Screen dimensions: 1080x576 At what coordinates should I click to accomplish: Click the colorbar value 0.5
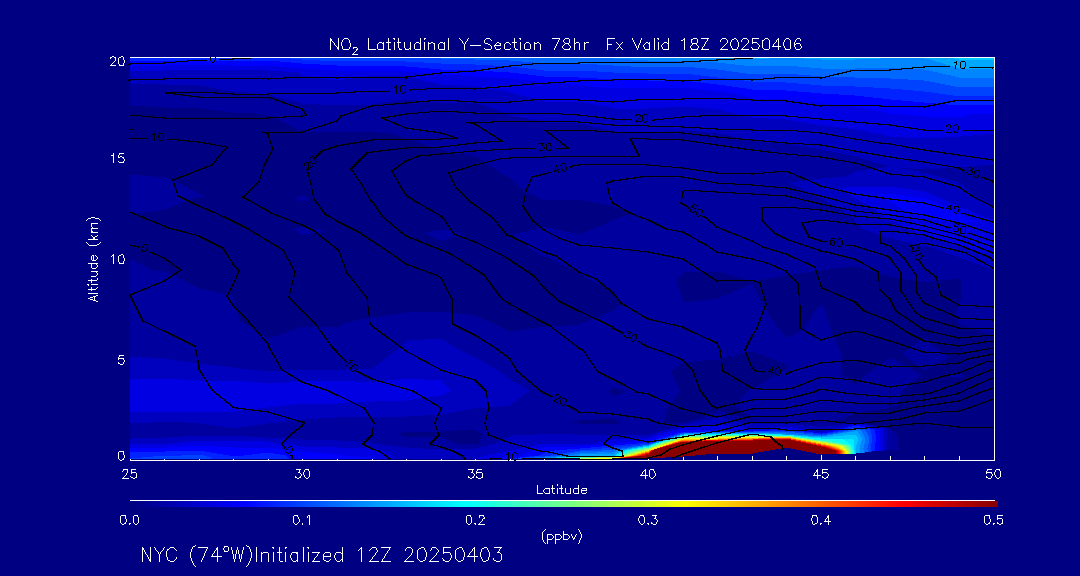[993, 520]
